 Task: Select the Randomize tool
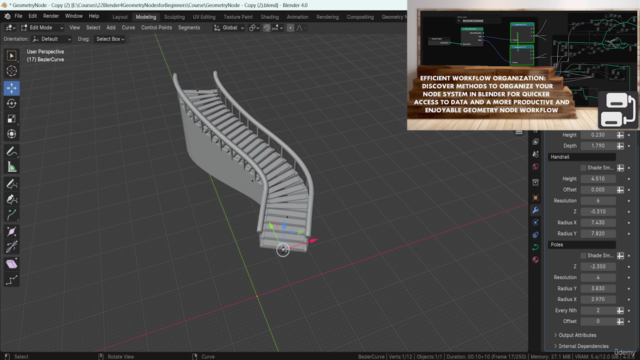[11, 280]
